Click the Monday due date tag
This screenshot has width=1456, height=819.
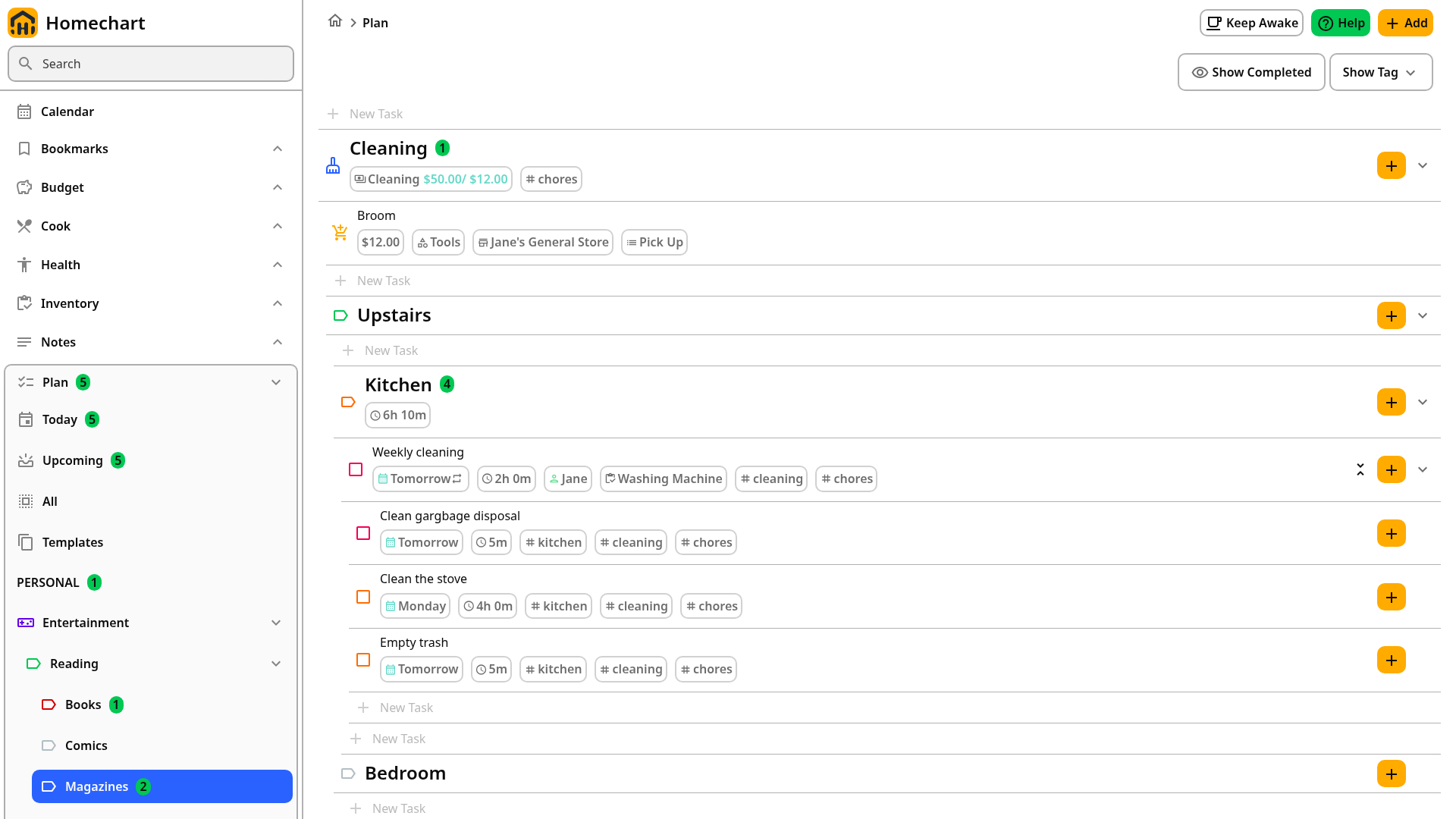tap(415, 606)
